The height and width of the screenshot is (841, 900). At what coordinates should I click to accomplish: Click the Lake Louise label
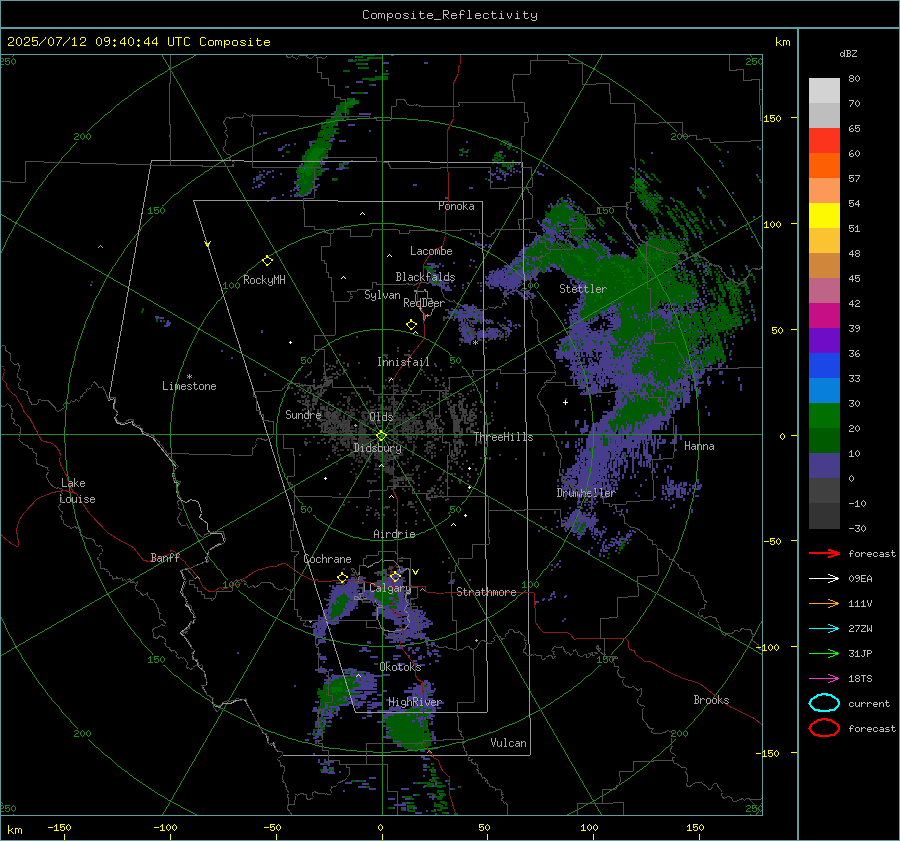tap(77, 491)
